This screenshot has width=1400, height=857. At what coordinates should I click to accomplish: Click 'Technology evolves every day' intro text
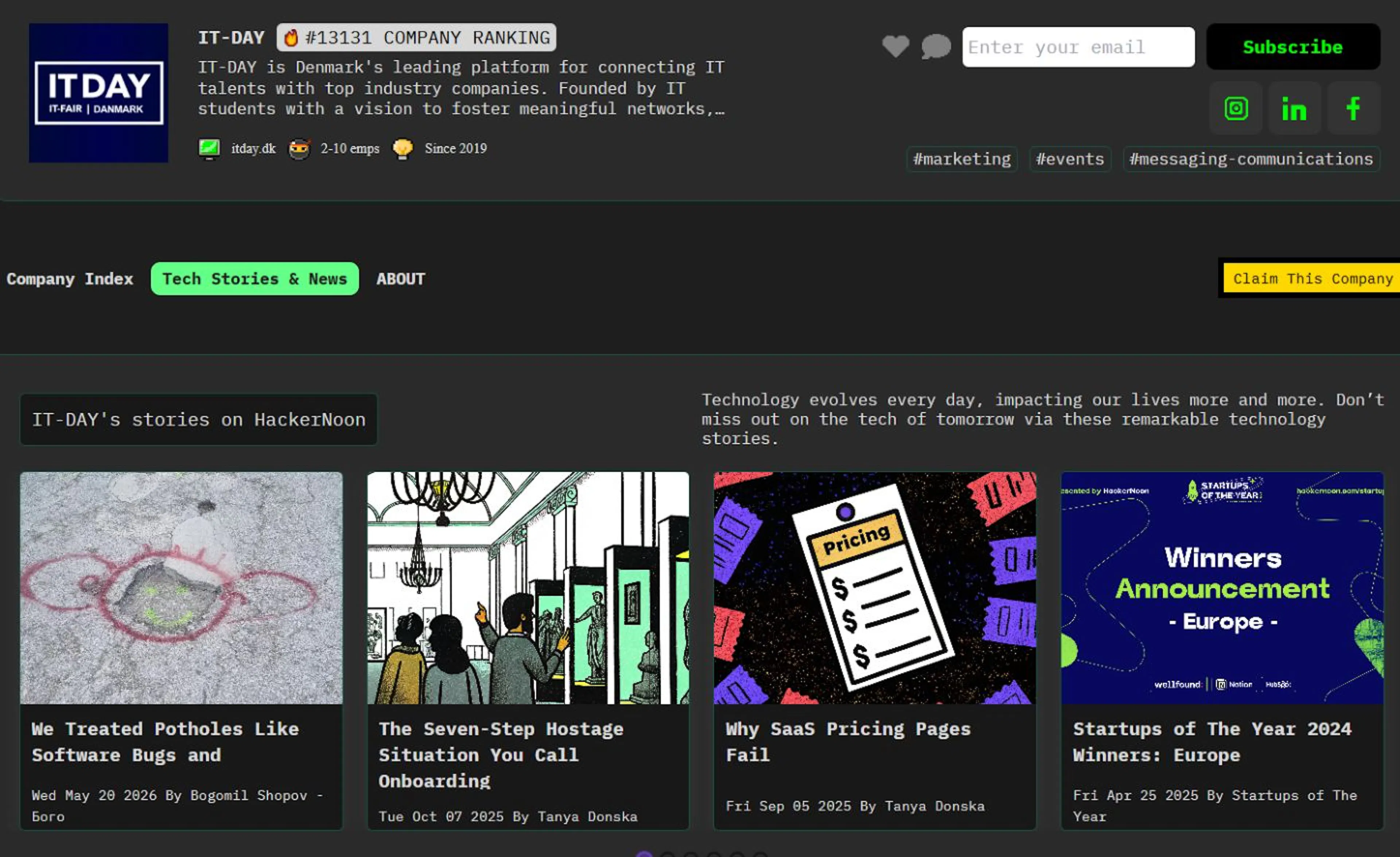coord(1043,419)
